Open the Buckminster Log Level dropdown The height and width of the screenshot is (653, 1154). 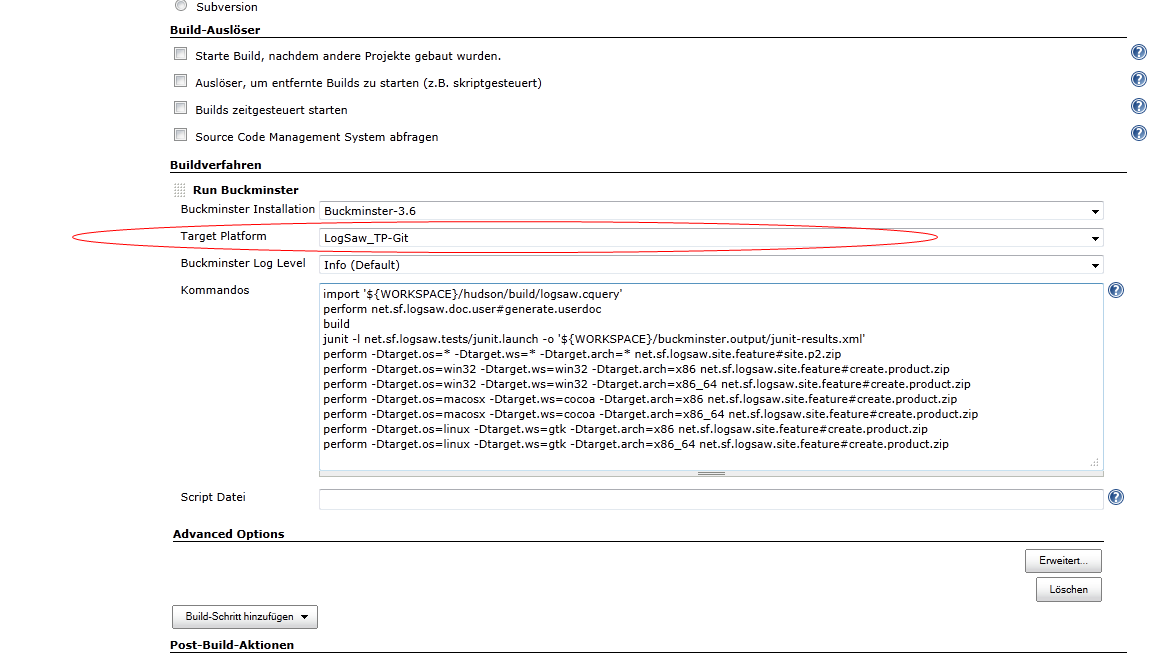click(x=711, y=265)
